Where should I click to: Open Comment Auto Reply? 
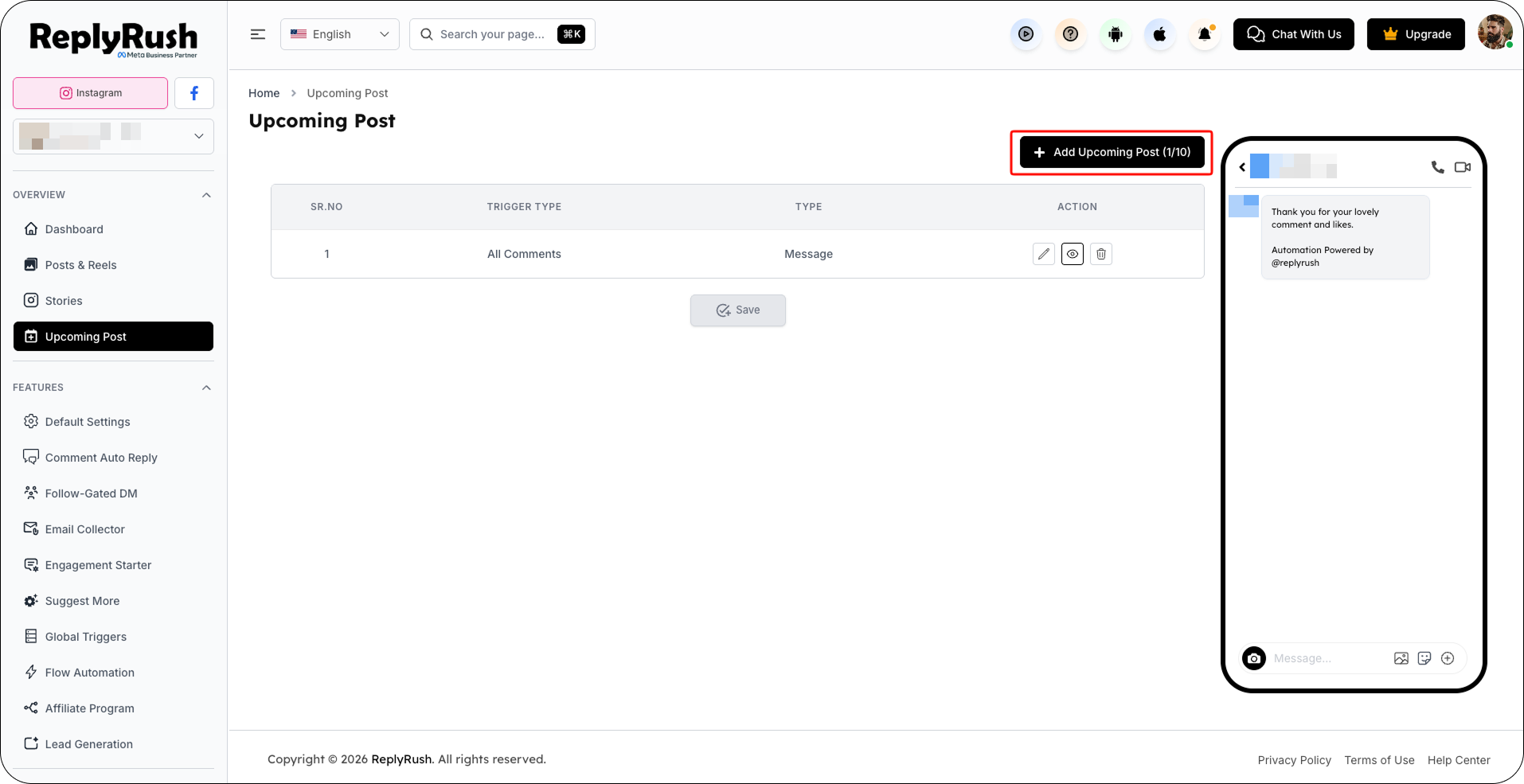point(113,458)
